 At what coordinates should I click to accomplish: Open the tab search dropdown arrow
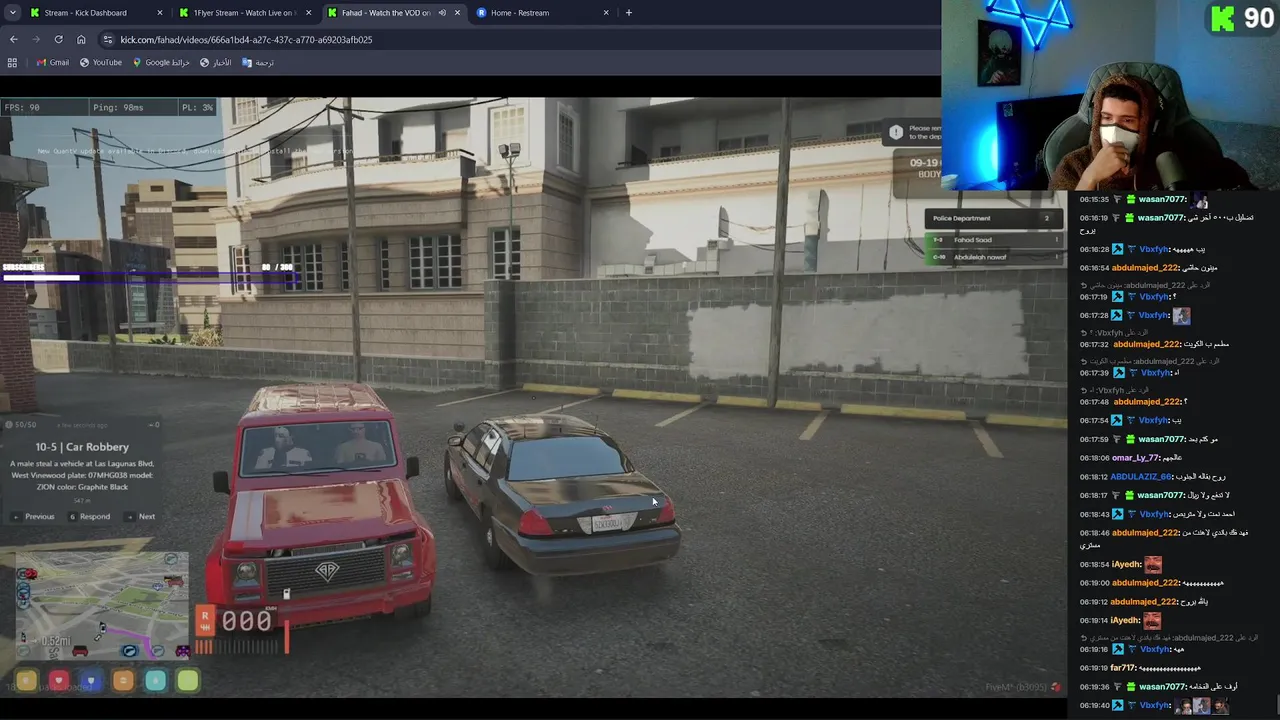point(12,13)
